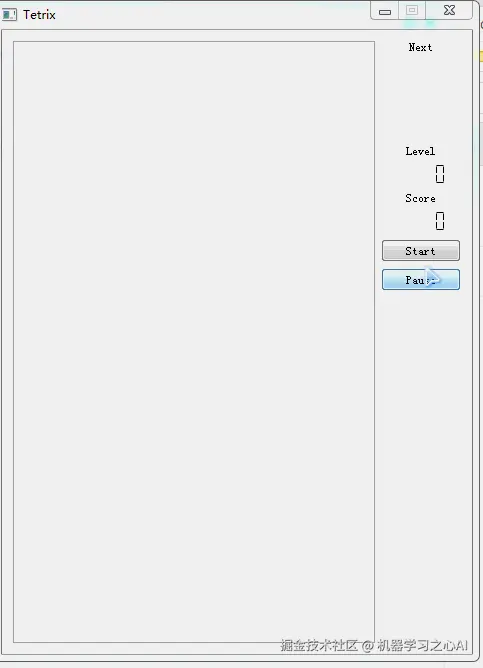
Task: Click the Tetrix window title text
Action: [x=39, y=15]
